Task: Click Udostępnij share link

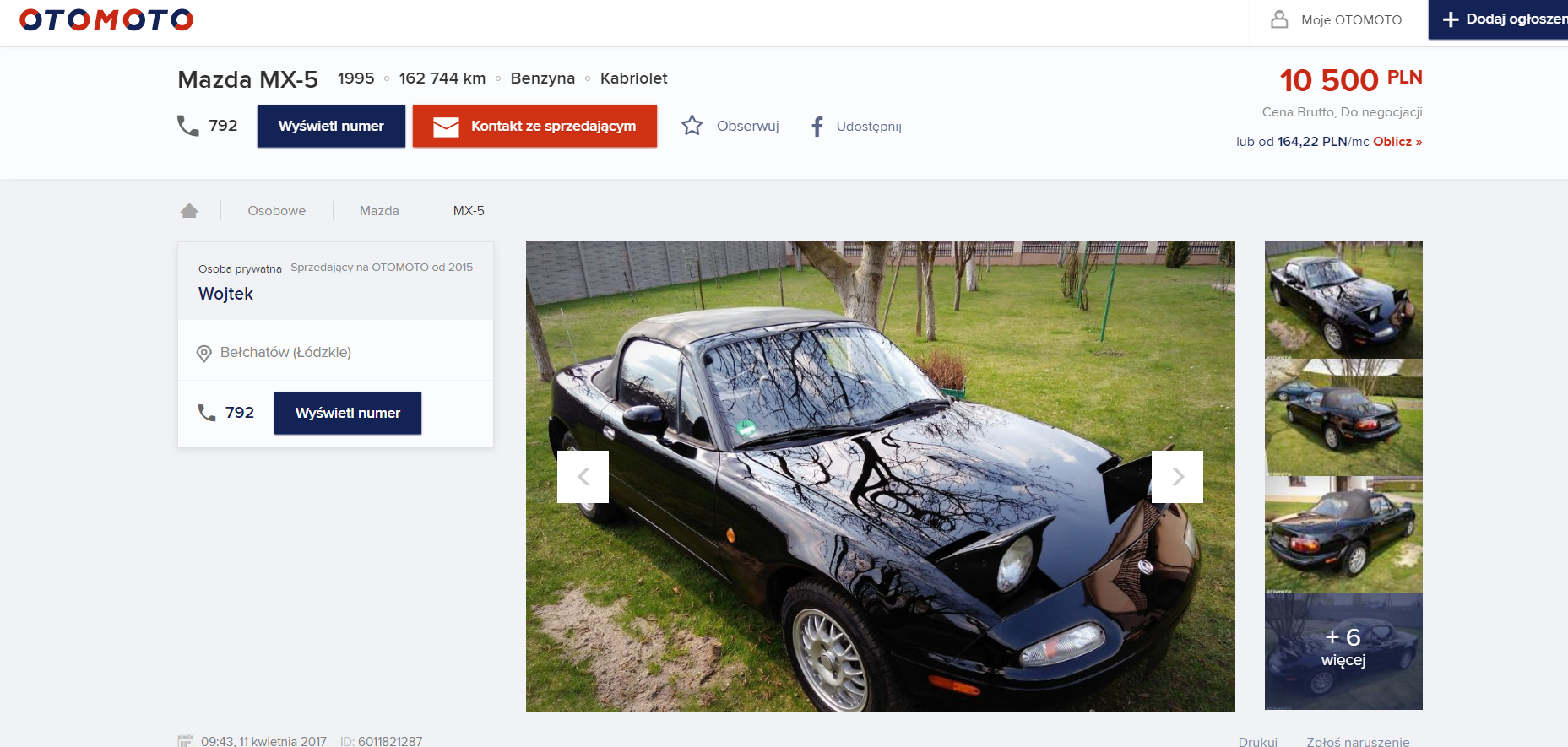Action: 869,127
